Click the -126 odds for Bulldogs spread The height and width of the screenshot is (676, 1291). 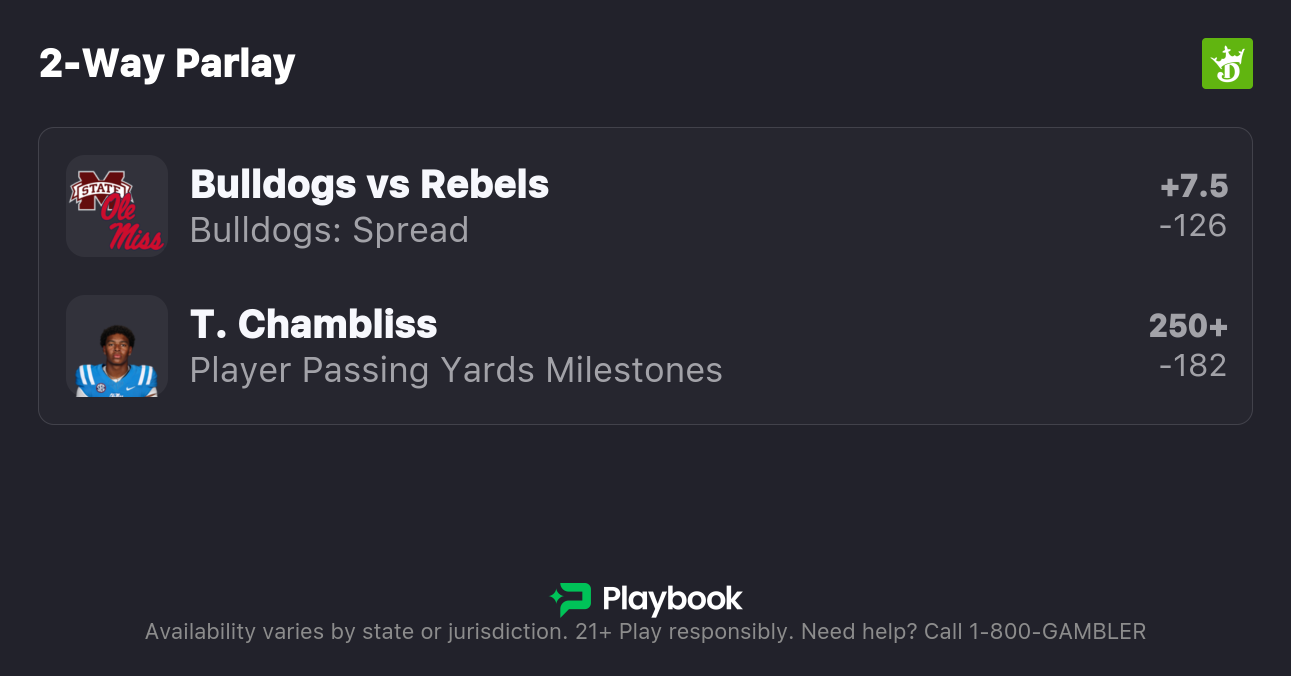[x=1193, y=226]
